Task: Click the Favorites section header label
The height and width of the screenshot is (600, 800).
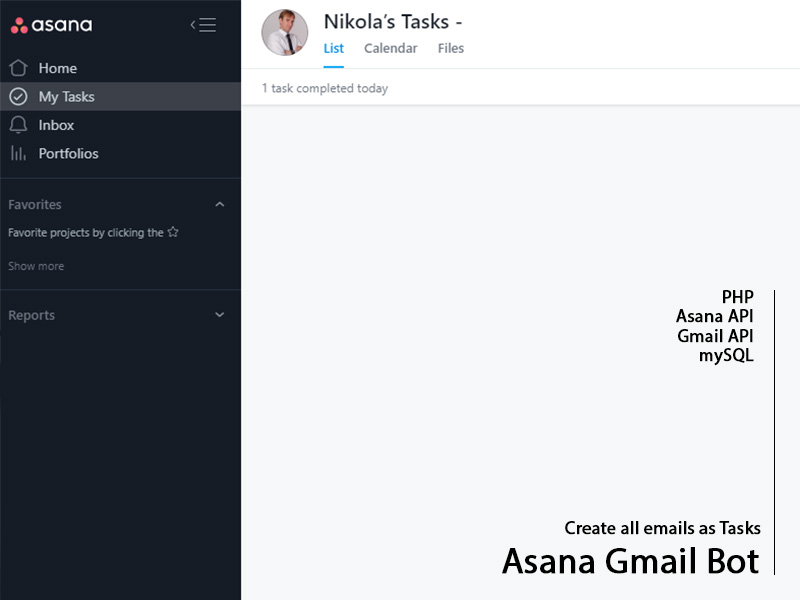Action: click(35, 204)
